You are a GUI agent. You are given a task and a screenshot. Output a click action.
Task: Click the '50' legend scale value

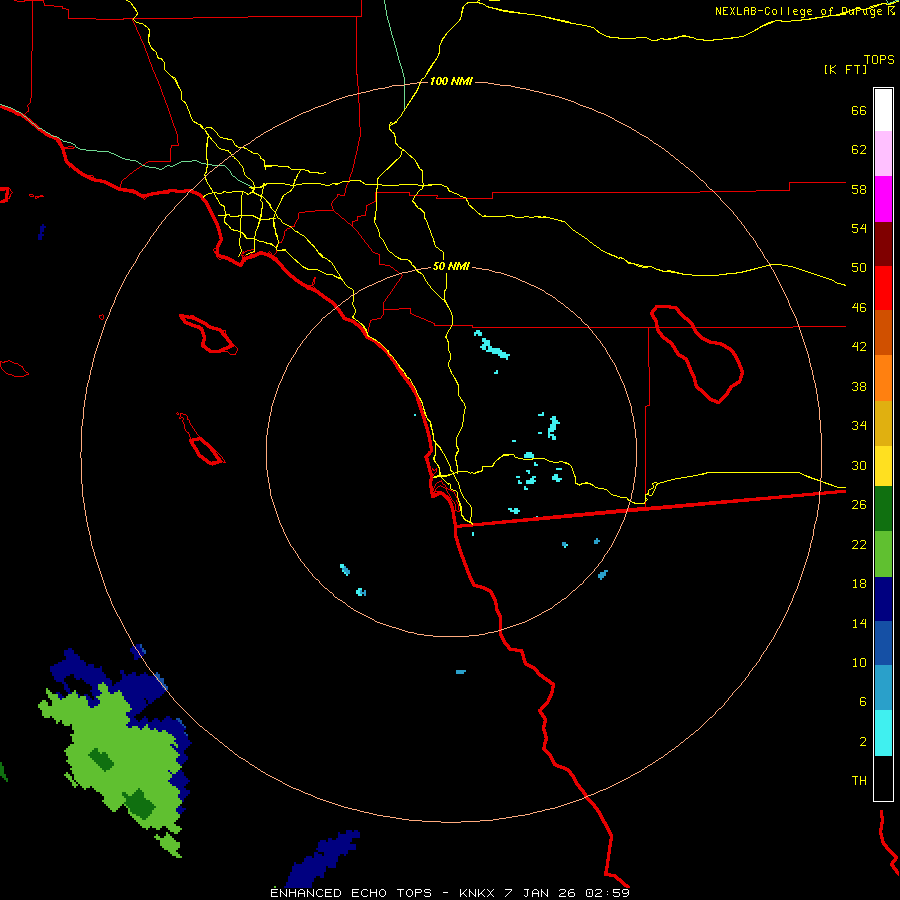tap(859, 268)
